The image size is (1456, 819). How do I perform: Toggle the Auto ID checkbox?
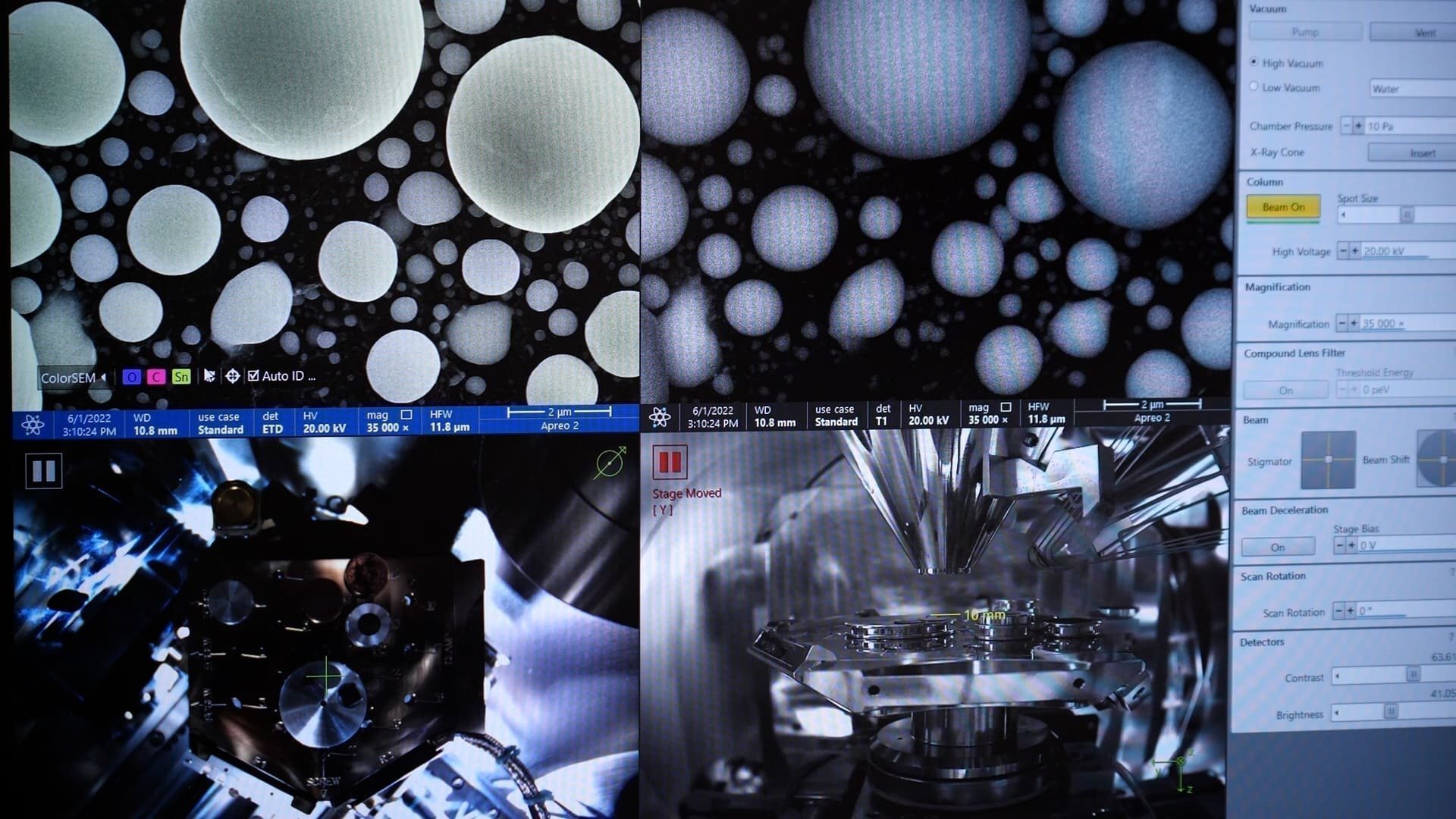point(253,375)
